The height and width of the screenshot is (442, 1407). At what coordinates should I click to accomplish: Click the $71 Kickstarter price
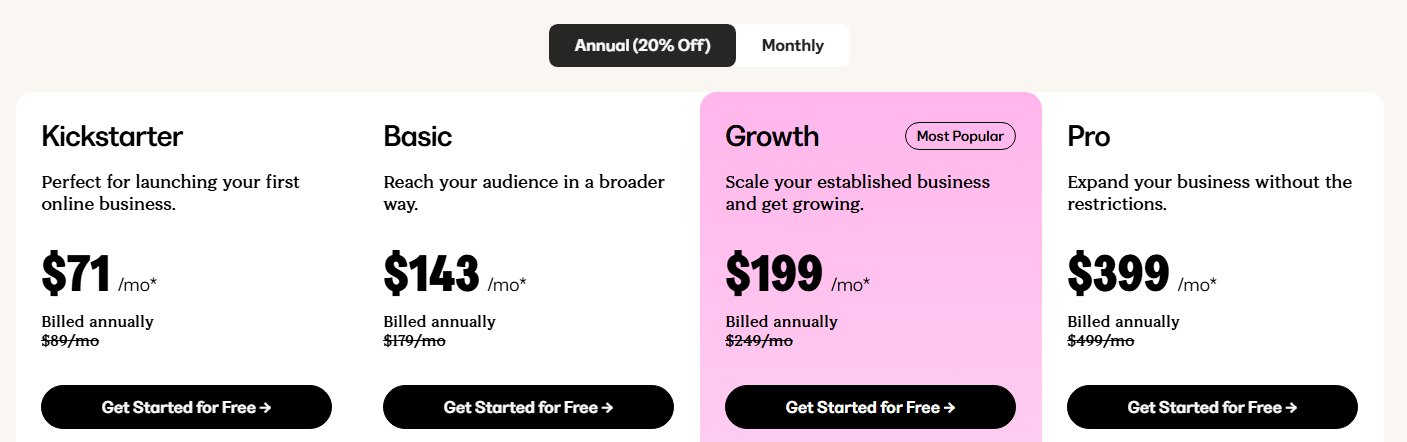[x=76, y=274]
